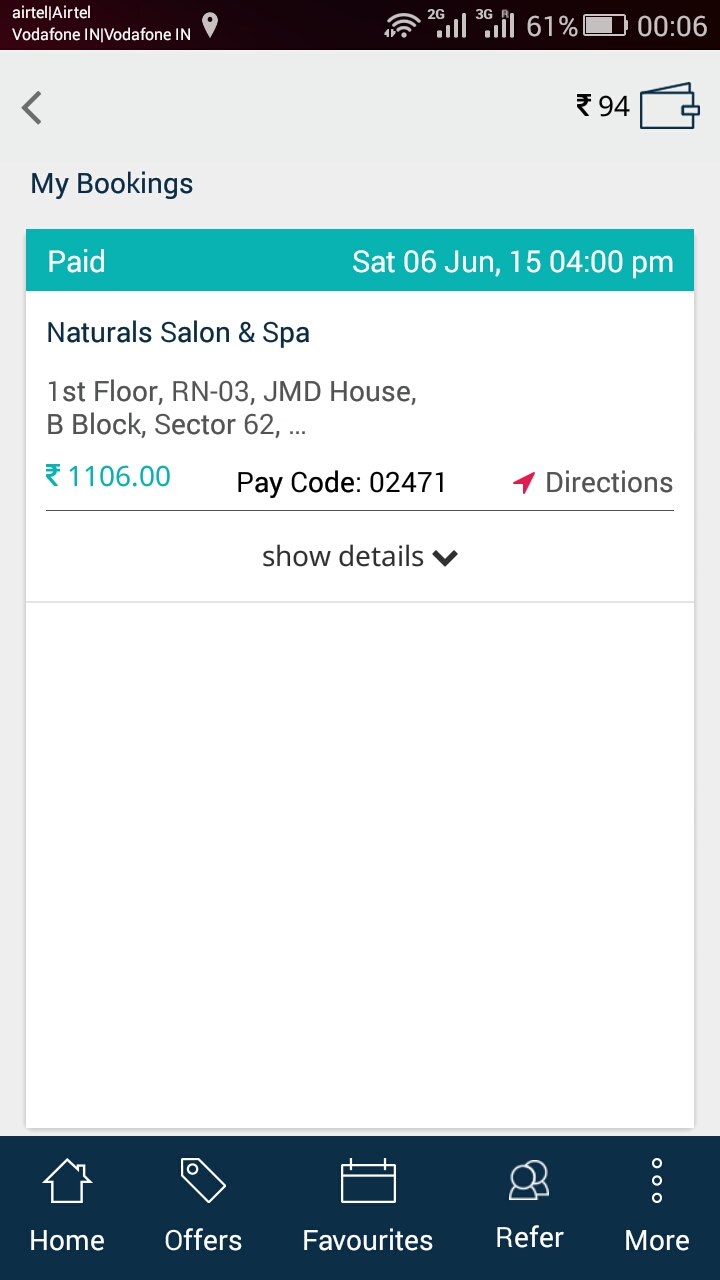
Task: Tap the red Directions arrow icon
Action: [x=524, y=483]
